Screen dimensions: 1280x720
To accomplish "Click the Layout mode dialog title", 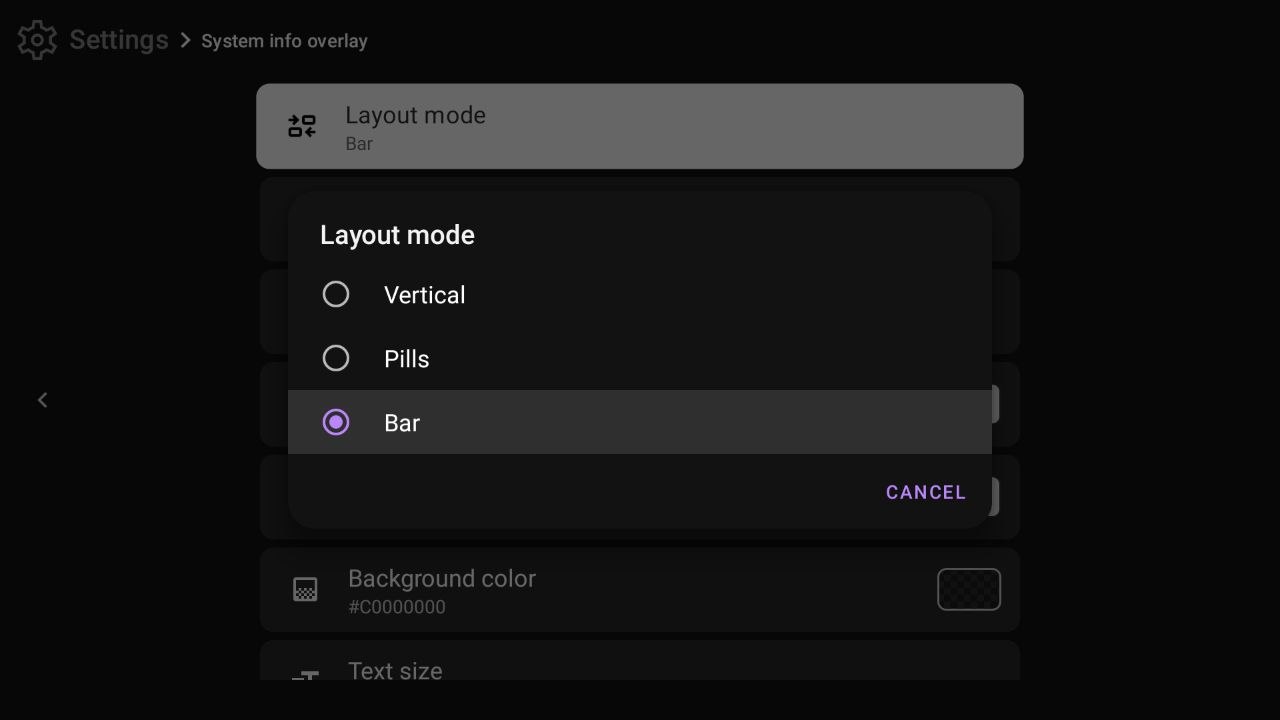I will tap(397, 235).
